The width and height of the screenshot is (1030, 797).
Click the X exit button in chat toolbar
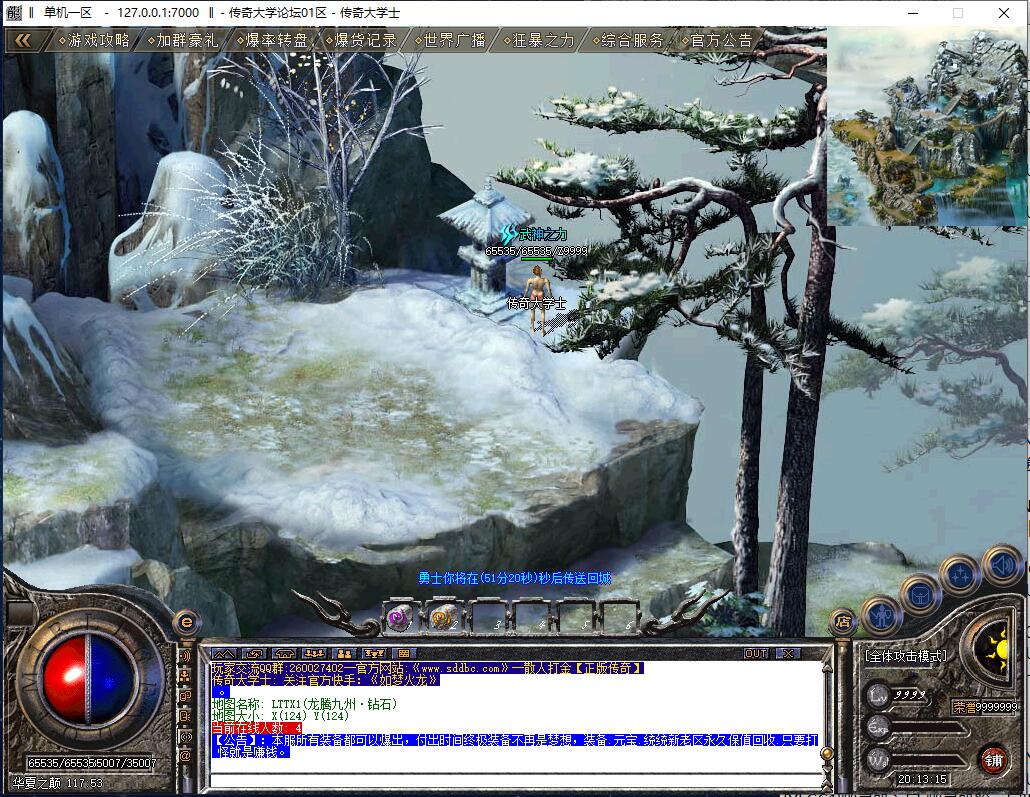(786, 654)
